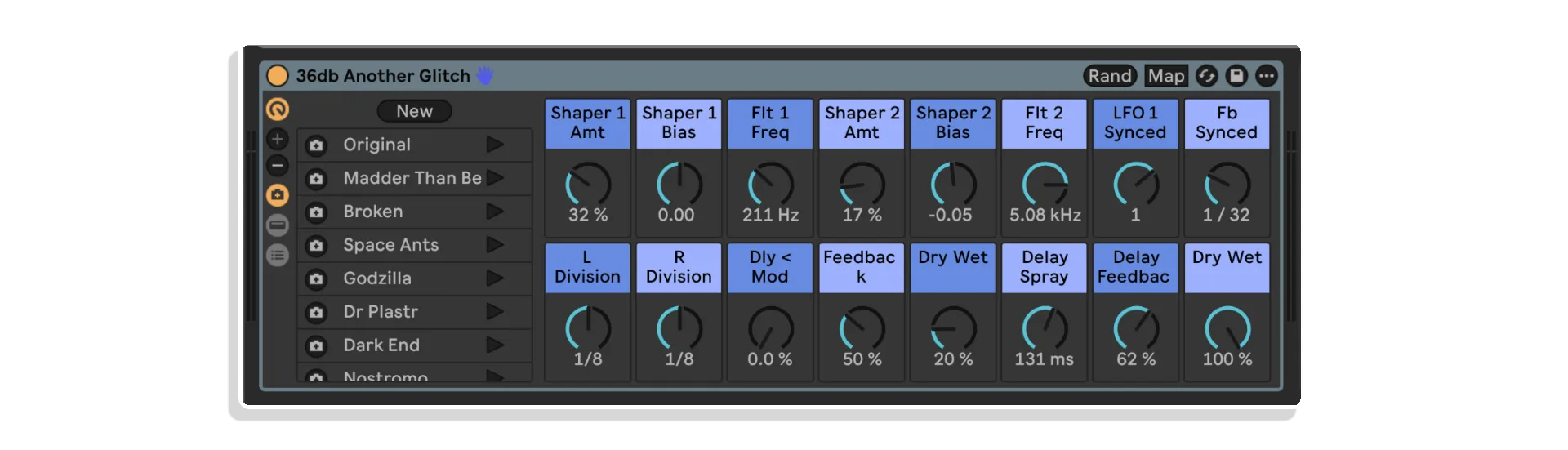Launch the Dr Plastr variation
This screenshot has height=450, width=1568.
pos(495,312)
